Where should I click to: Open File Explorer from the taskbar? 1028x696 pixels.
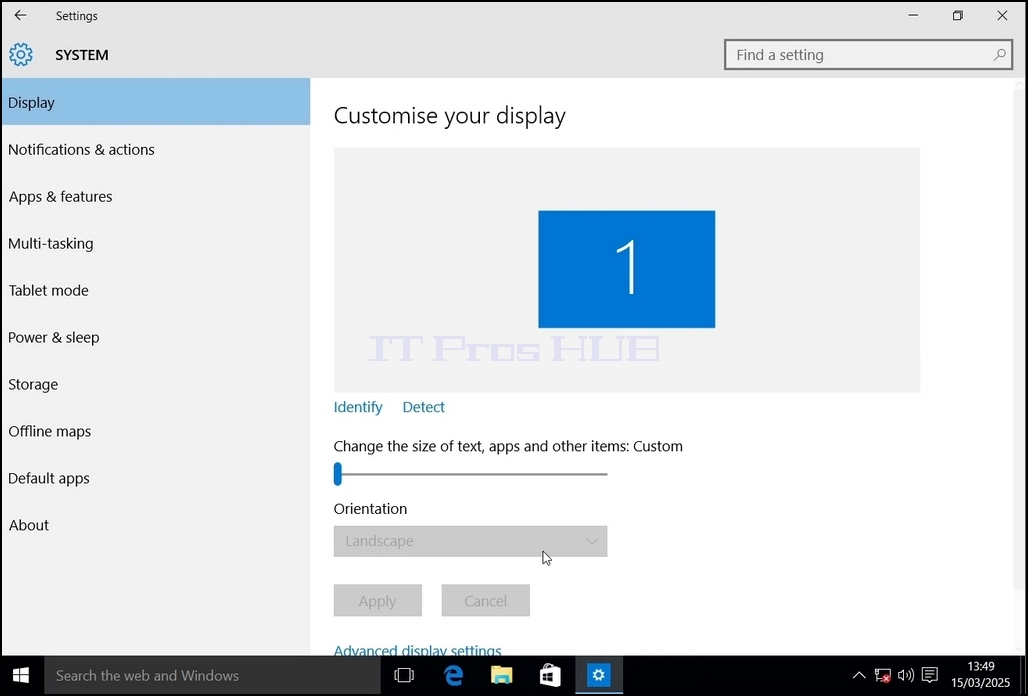pyautogui.click(x=502, y=675)
